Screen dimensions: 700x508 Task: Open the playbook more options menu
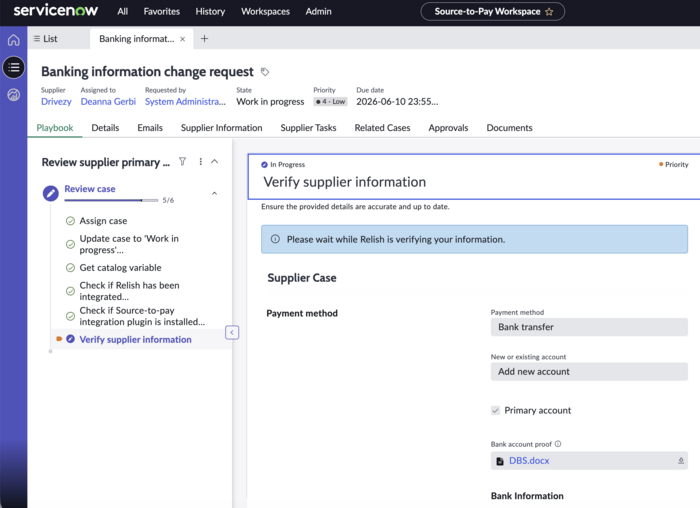[200, 162]
